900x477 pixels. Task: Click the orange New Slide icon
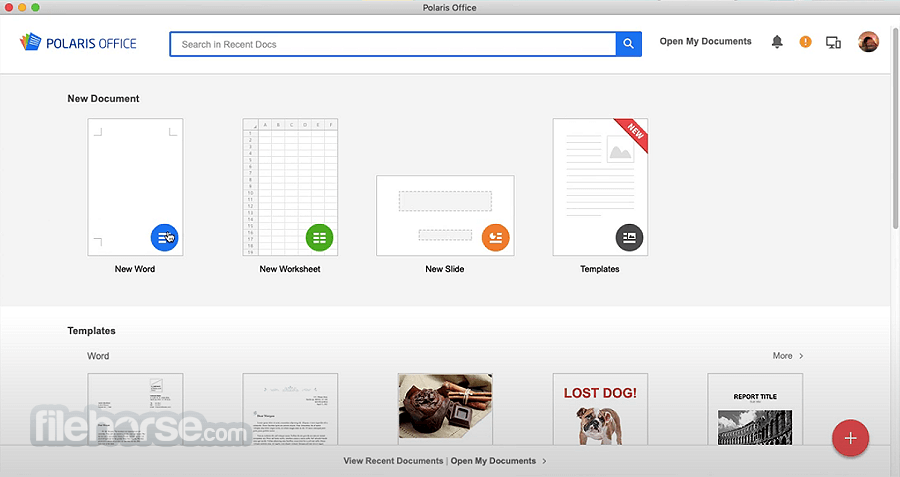tap(495, 237)
